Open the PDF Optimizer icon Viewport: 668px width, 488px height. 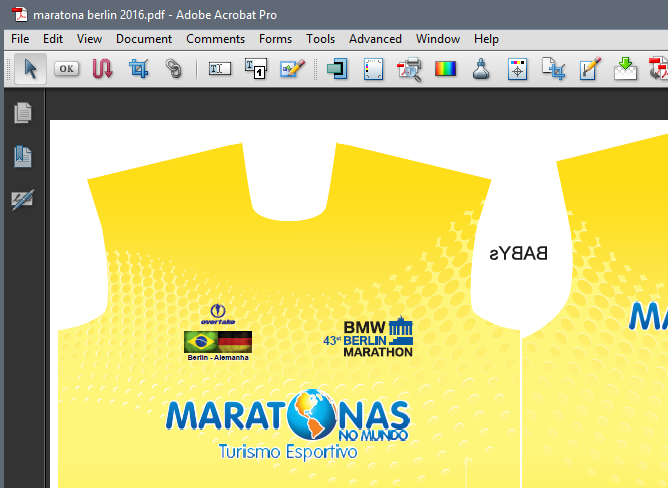point(659,69)
